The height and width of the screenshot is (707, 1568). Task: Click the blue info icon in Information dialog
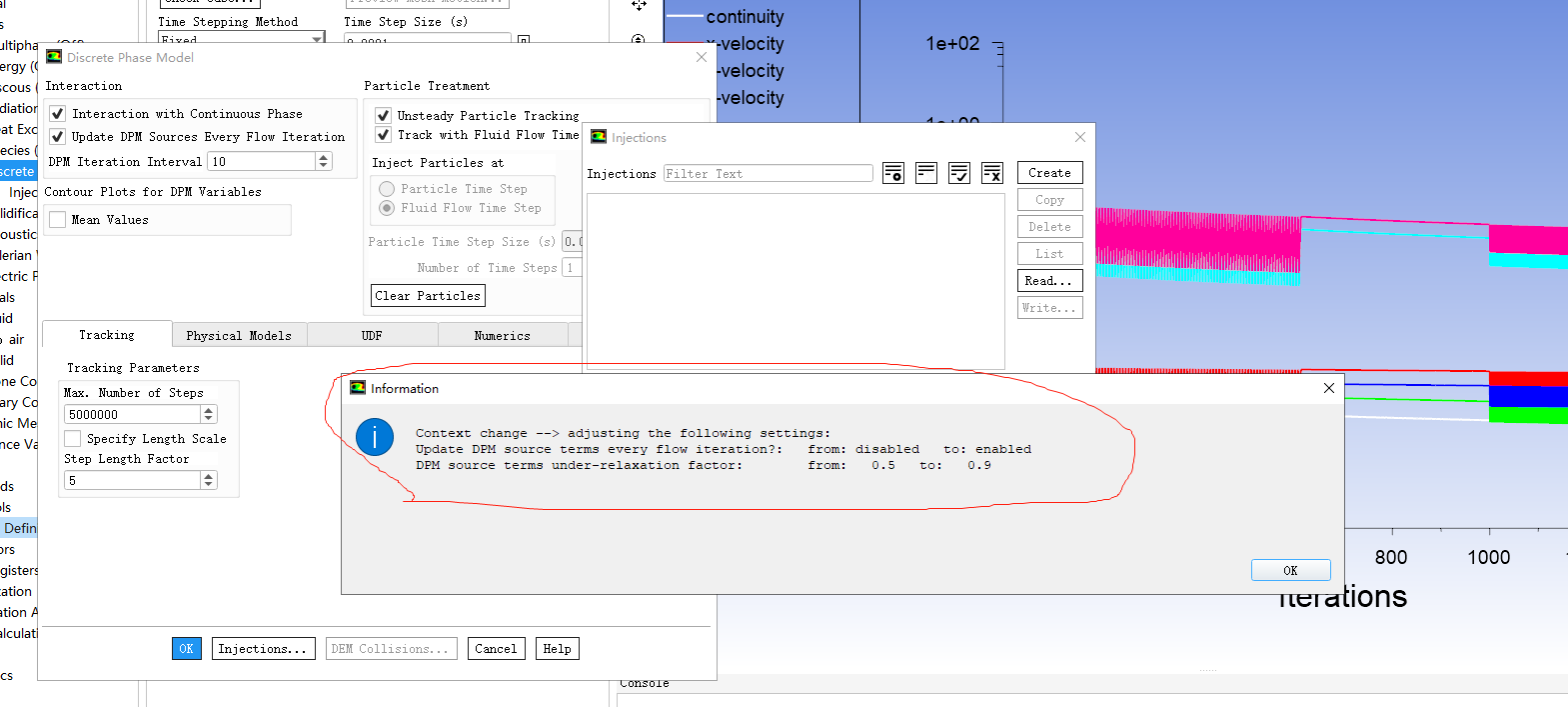(x=375, y=437)
